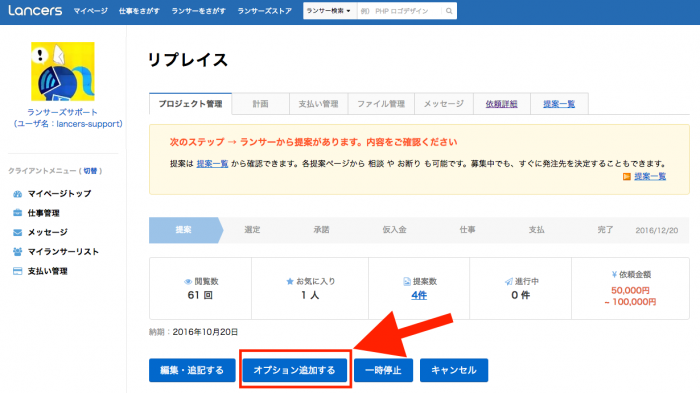Expand the ランサー検索 dropdown

tap(329, 11)
